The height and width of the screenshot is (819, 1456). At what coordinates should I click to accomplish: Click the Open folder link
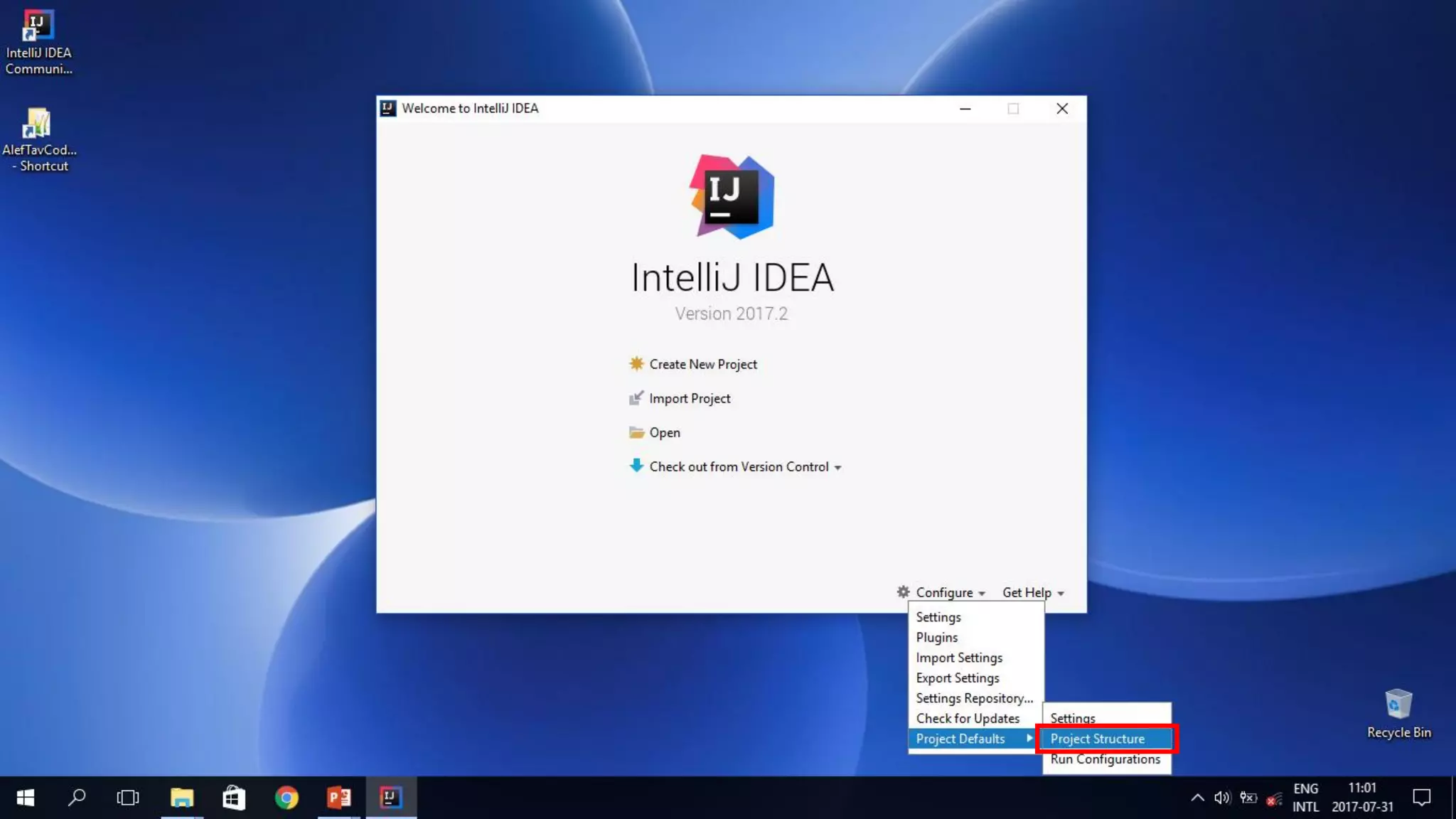click(x=664, y=432)
